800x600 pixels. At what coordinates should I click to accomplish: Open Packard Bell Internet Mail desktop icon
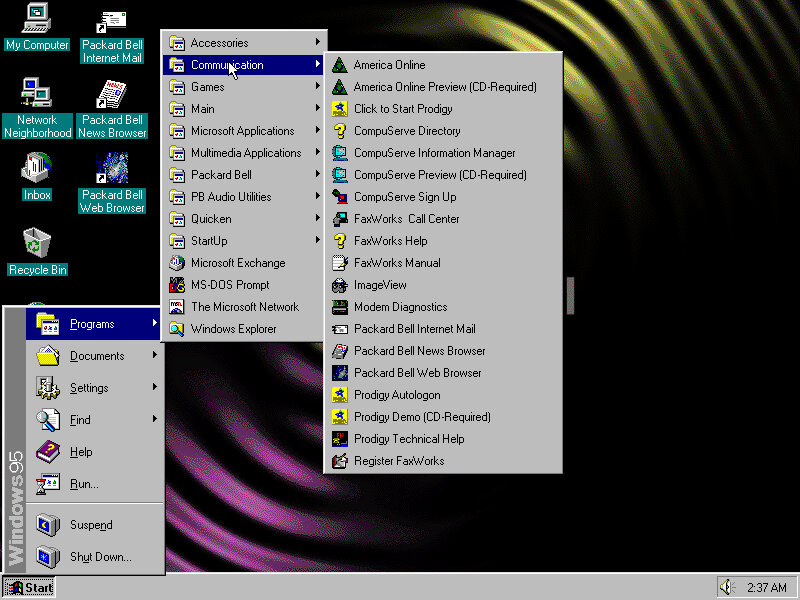(112, 22)
